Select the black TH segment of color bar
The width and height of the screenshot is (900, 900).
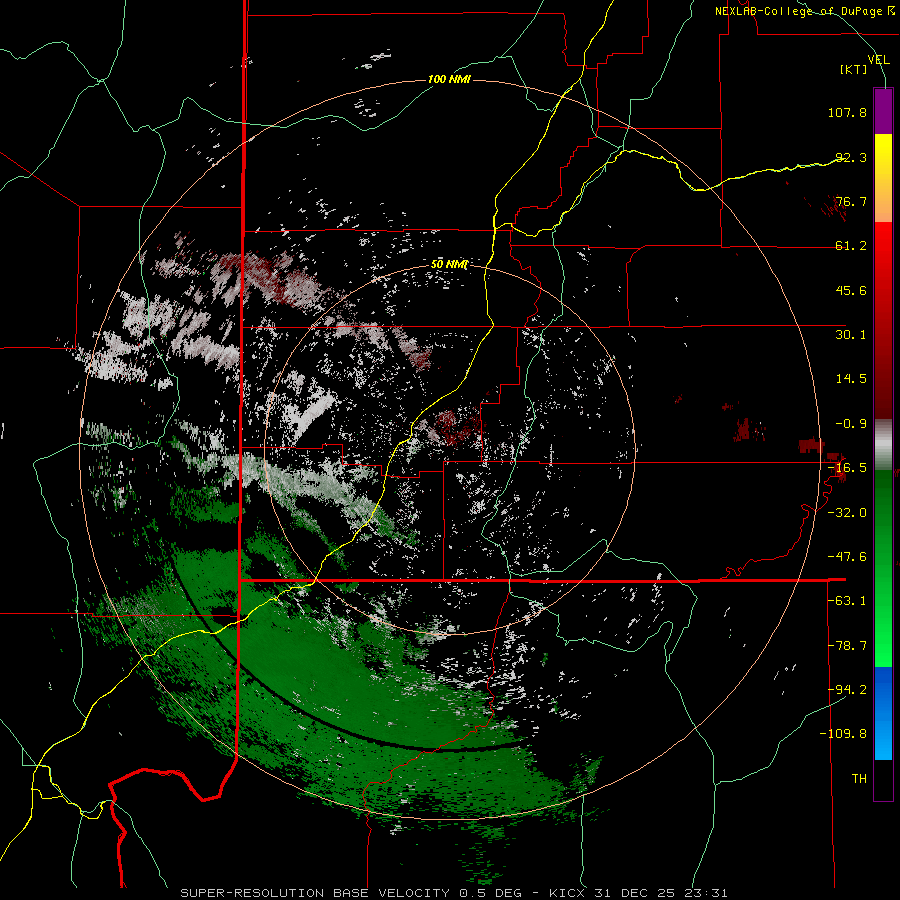[883, 780]
